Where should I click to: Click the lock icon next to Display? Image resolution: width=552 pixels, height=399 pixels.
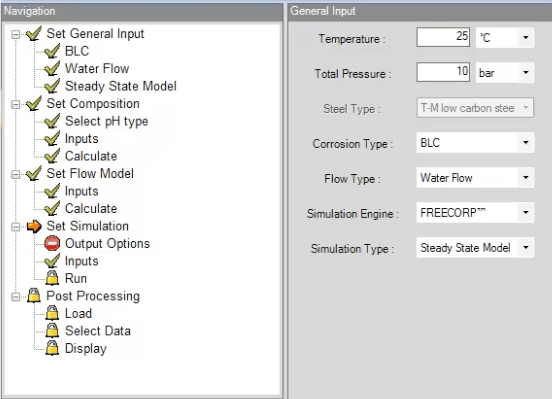(52, 348)
